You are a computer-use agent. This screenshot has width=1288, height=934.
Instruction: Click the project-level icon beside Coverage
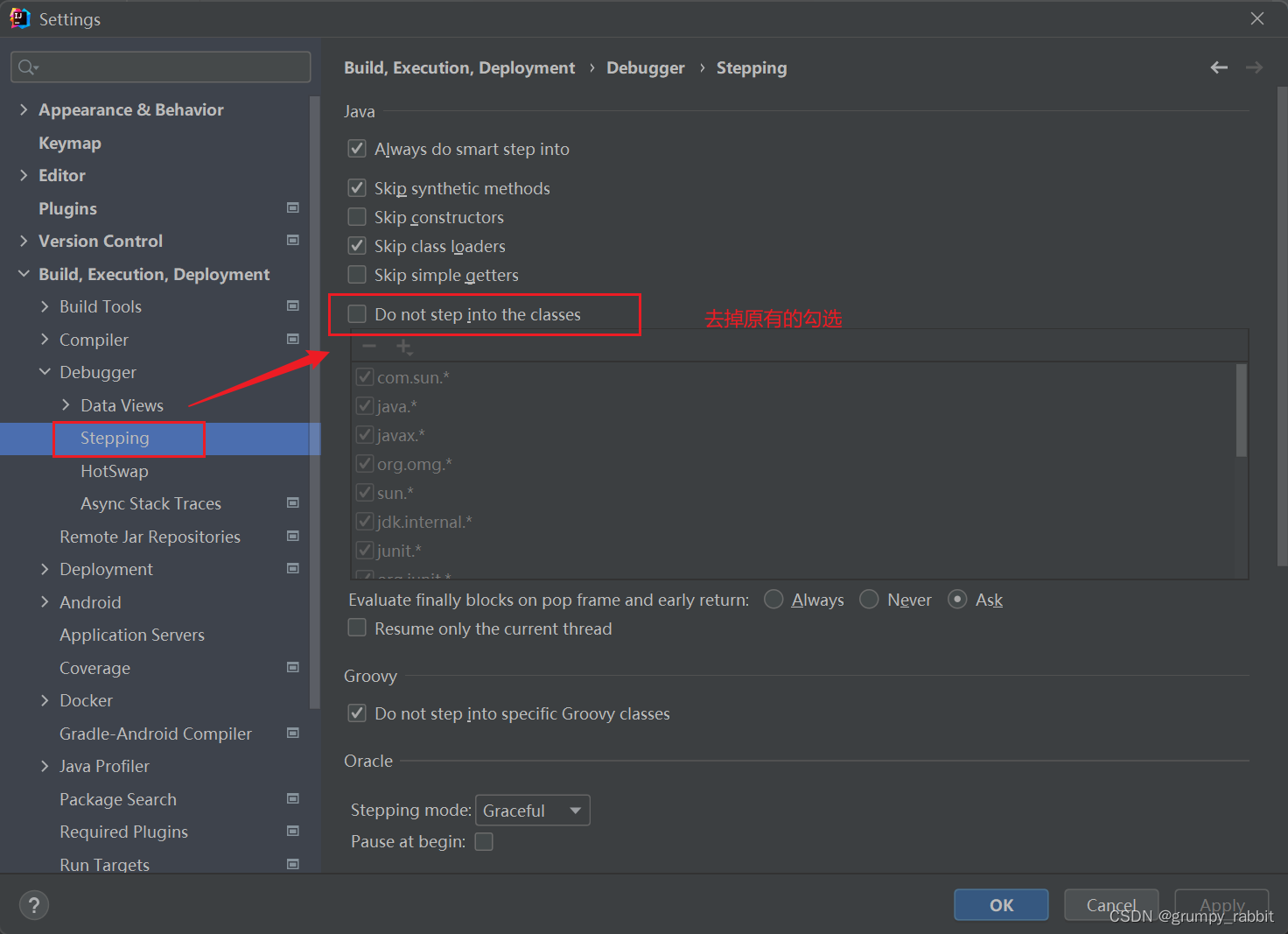[293, 667]
